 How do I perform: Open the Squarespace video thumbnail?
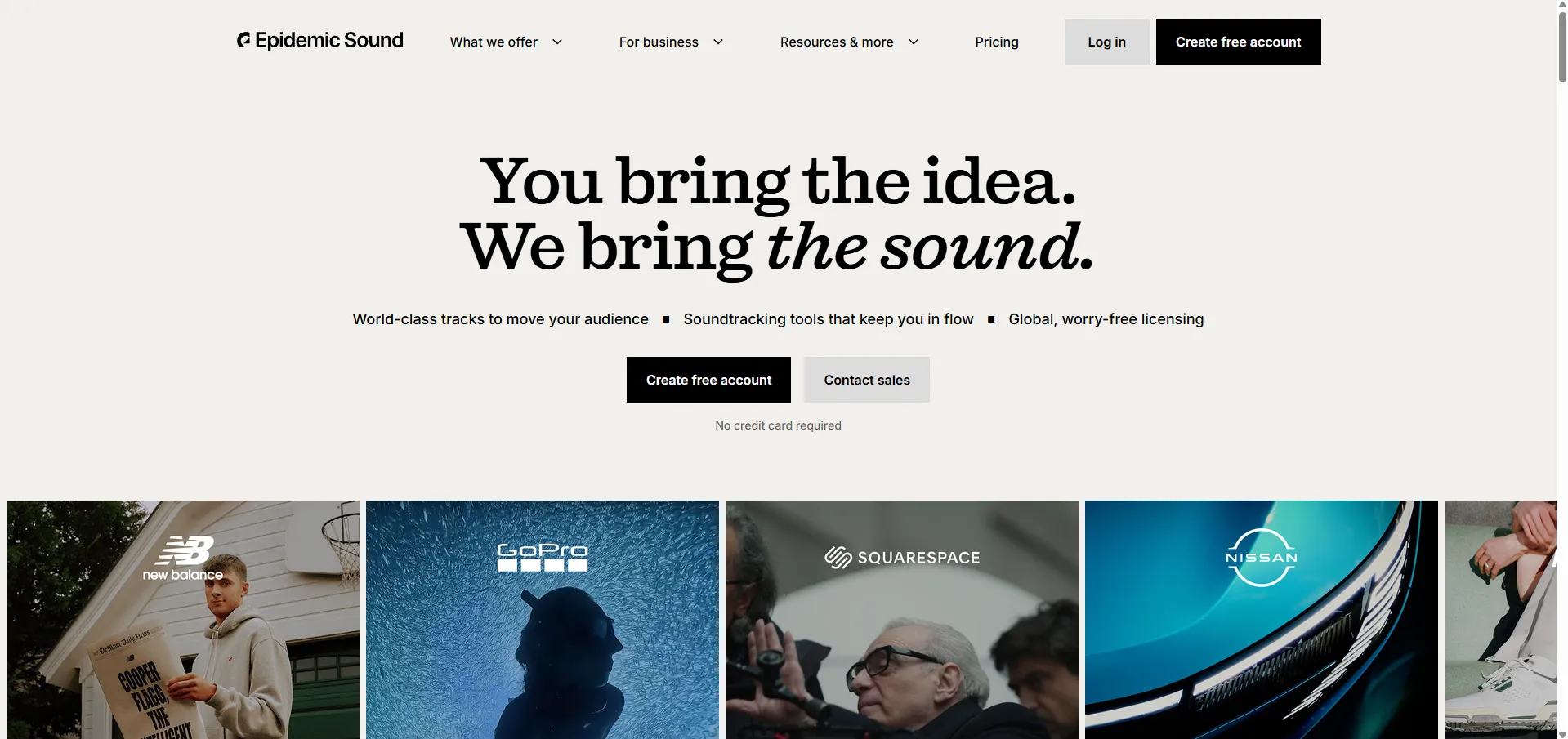point(902,620)
